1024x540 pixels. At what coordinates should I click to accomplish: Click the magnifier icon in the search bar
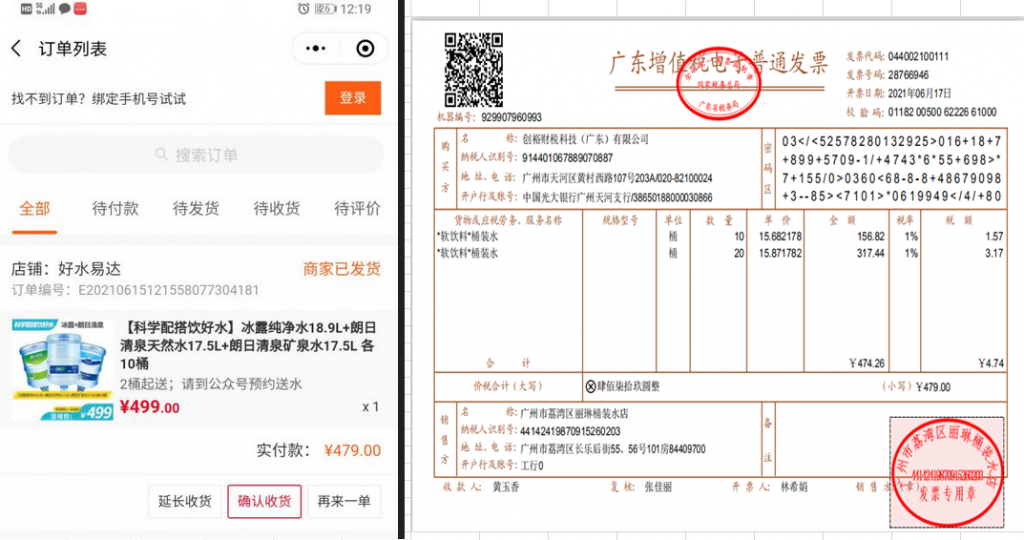[x=162, y=155]
